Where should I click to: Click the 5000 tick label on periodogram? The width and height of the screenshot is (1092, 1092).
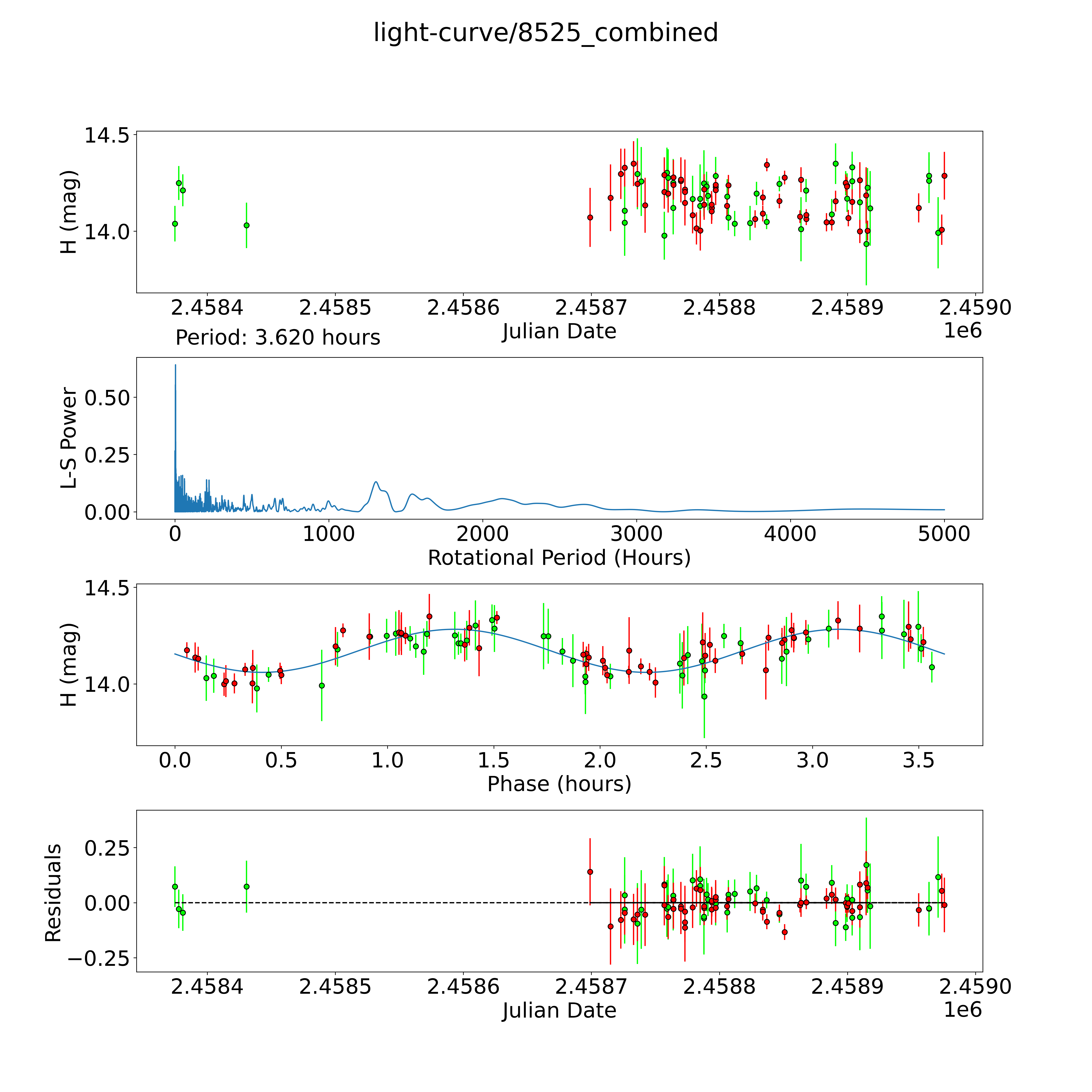(944, 534)
